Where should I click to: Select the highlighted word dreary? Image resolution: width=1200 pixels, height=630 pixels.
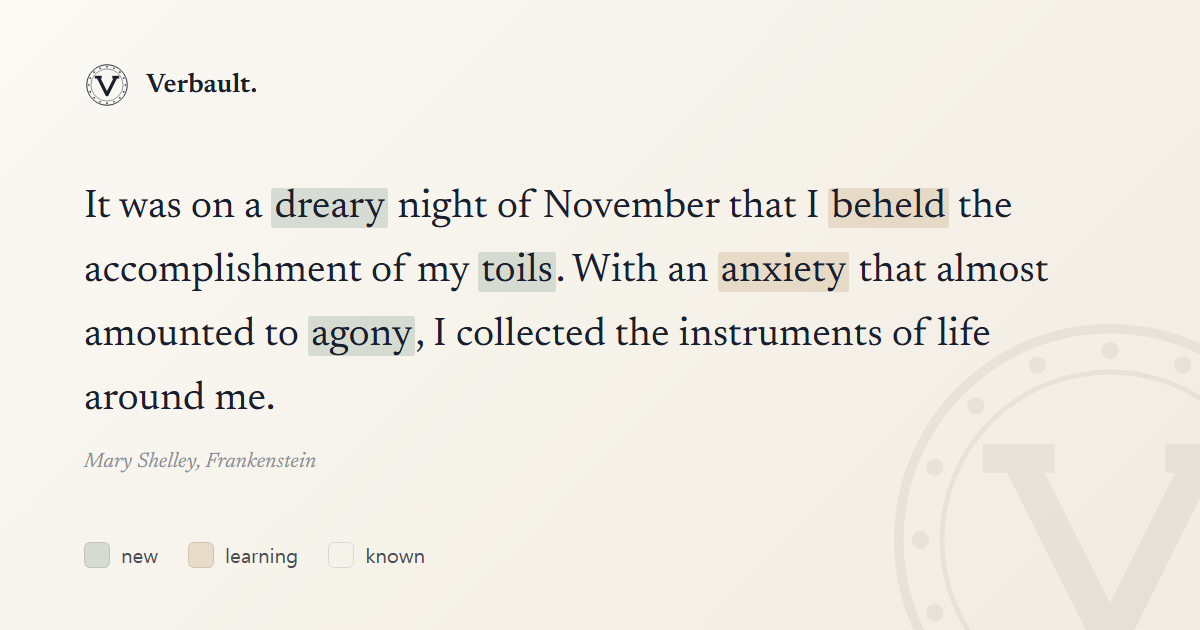coord(329,207)
